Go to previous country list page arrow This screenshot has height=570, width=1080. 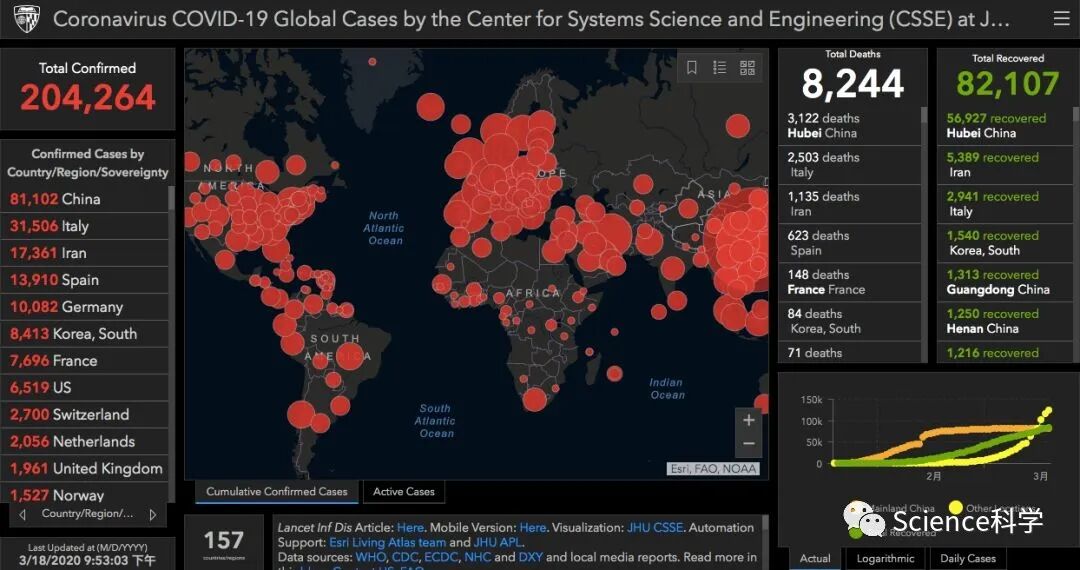click(23, 514)
